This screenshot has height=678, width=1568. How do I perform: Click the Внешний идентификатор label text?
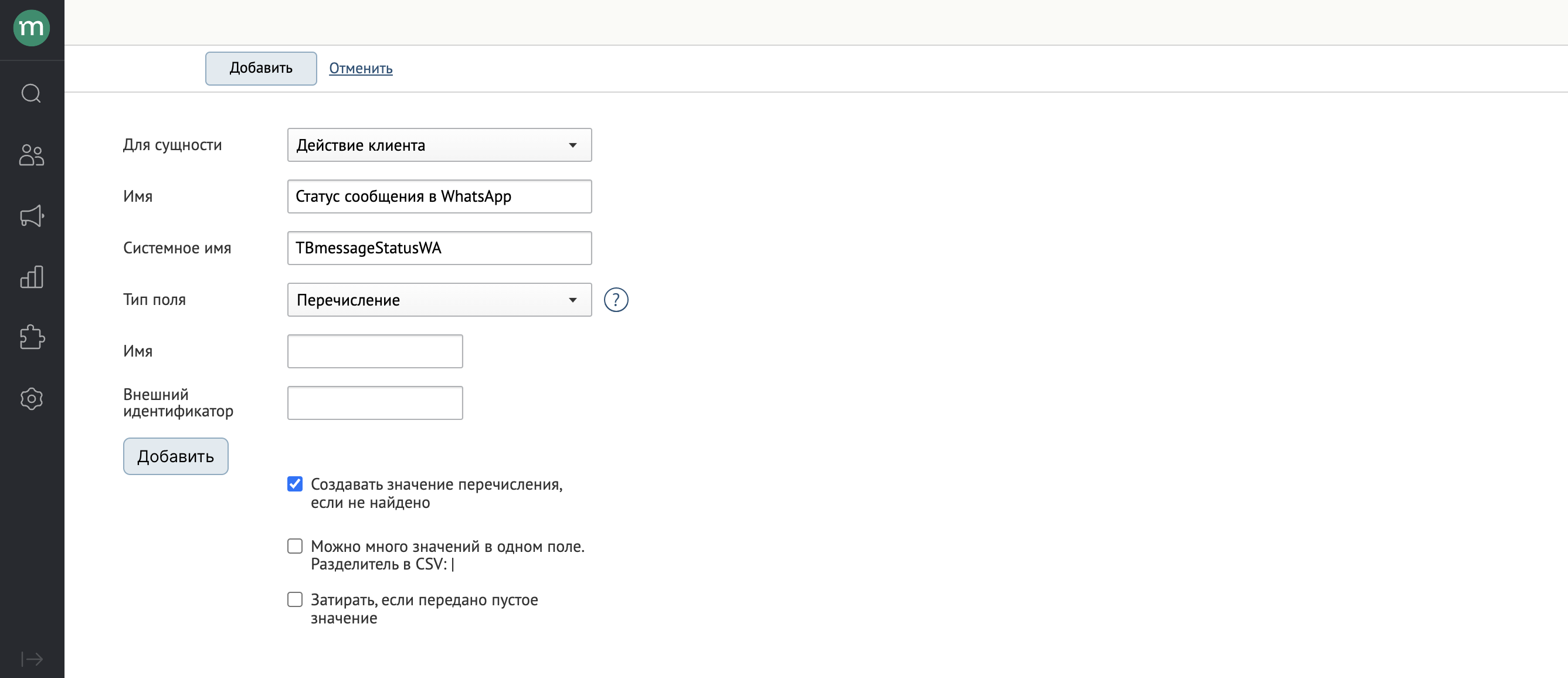click(x=178, y=403)
